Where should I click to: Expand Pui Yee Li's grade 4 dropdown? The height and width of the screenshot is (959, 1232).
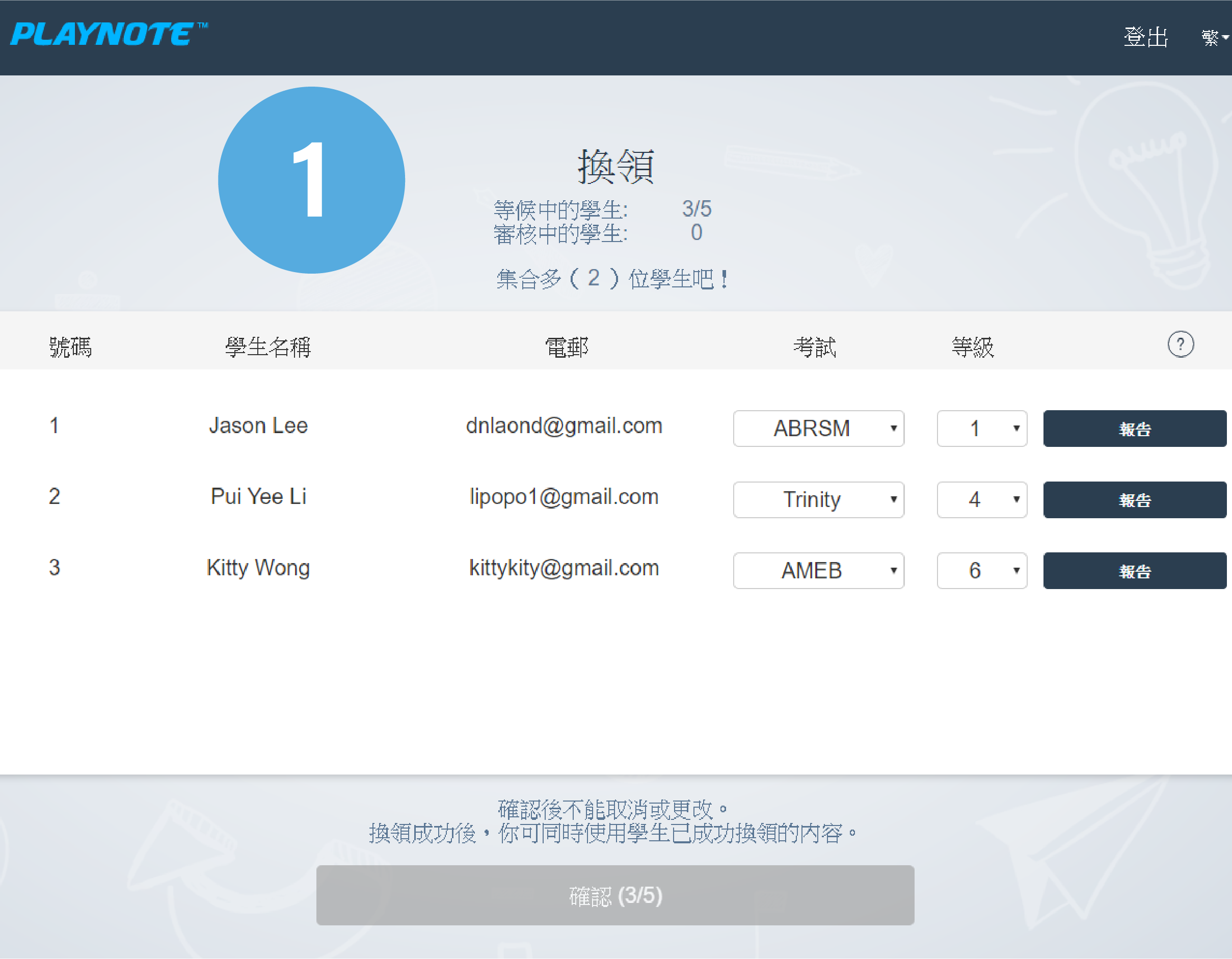point(981,500)
